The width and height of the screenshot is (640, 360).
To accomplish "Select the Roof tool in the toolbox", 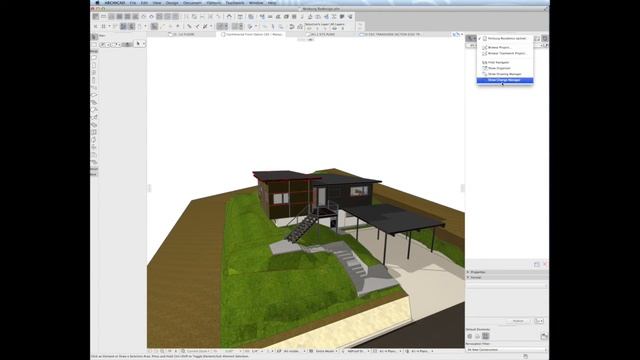I will pos(93,110).
